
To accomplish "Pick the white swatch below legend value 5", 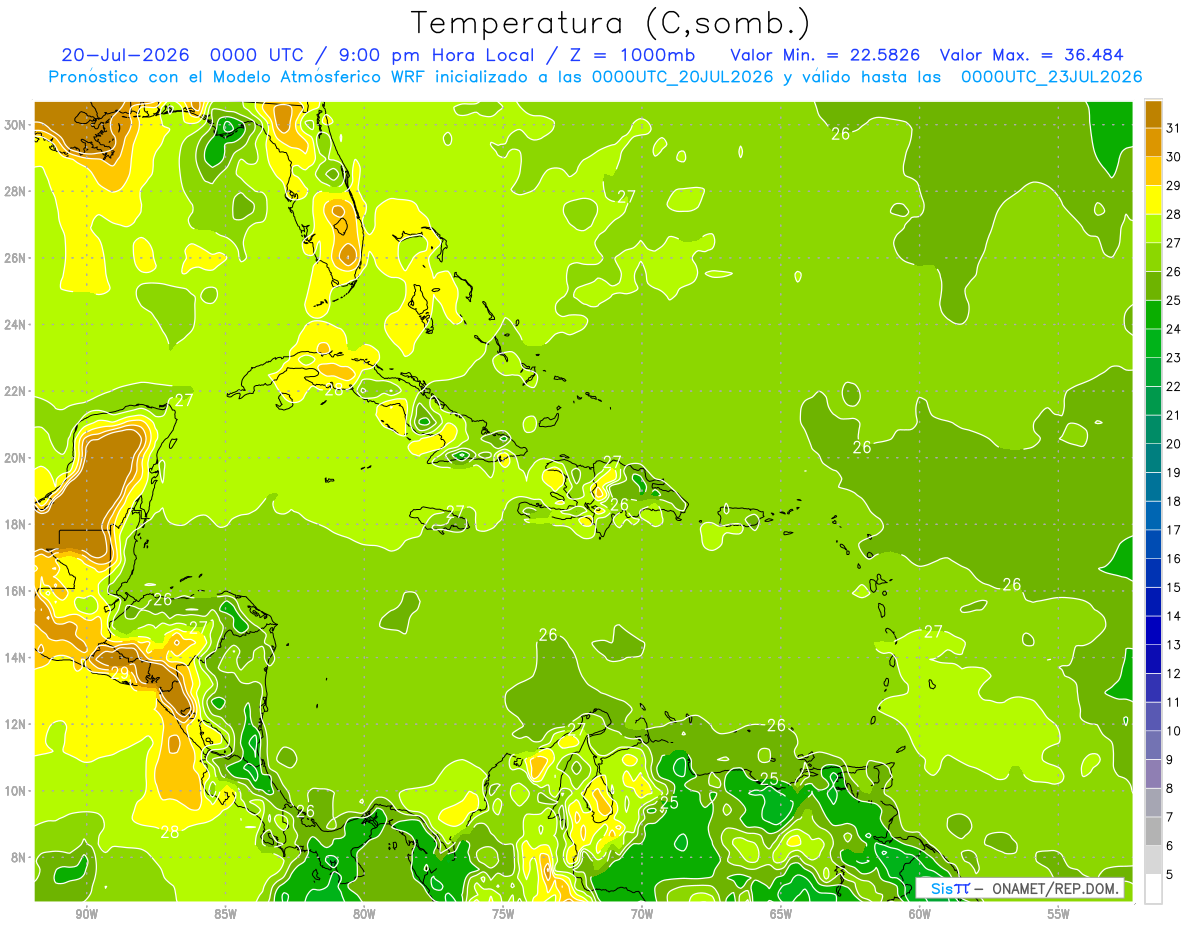I will 1153,889.
